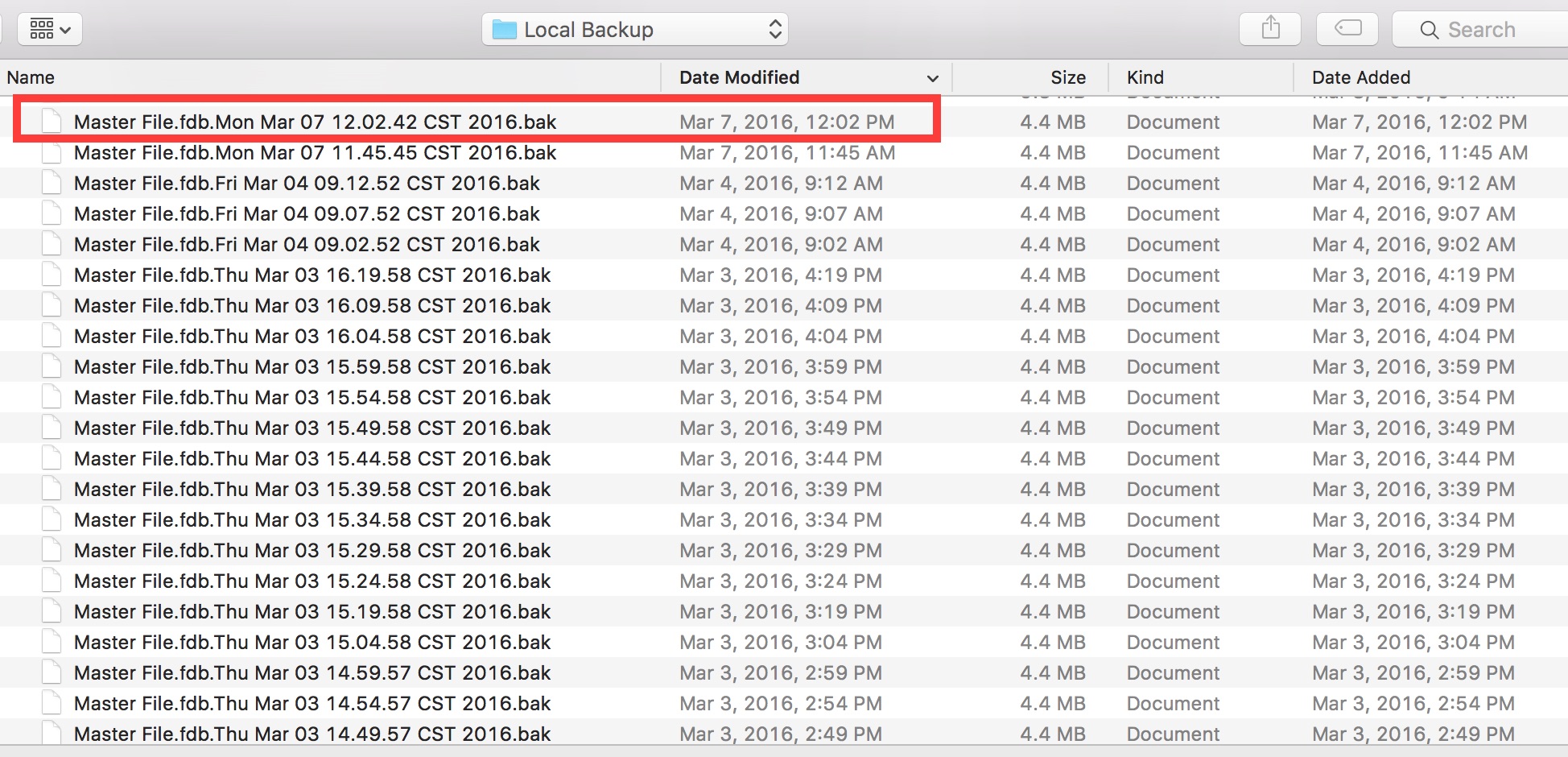Click the document icon beside Fri Mar 04 09.12.52 backup
The width and height of the screenshot is (1568, 757).
pyautogui.click(x=52, y=182)
